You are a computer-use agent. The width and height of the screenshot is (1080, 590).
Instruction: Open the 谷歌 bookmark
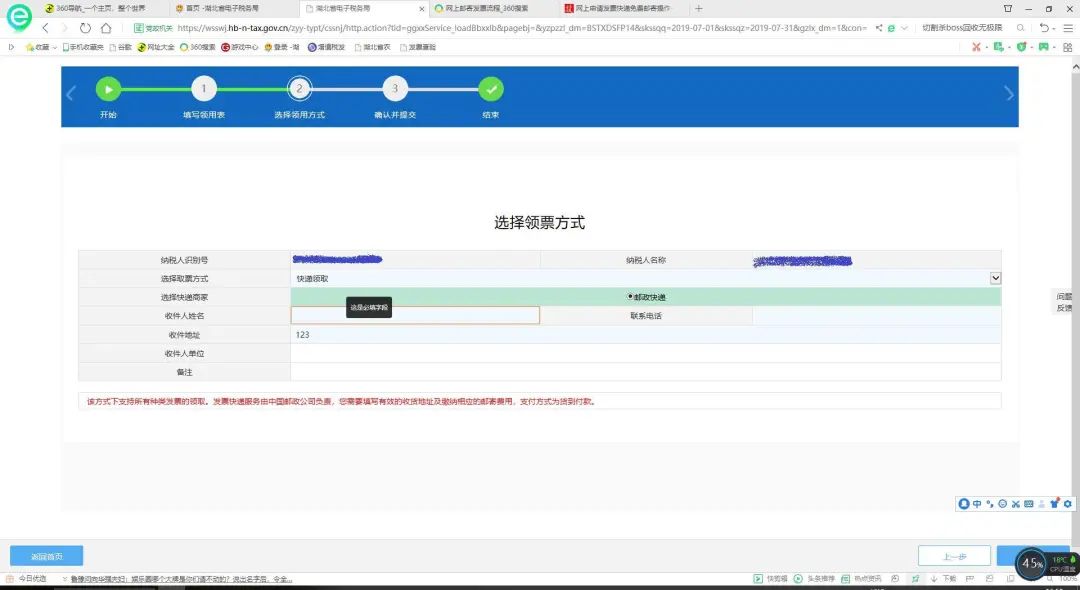click(121, 47)
